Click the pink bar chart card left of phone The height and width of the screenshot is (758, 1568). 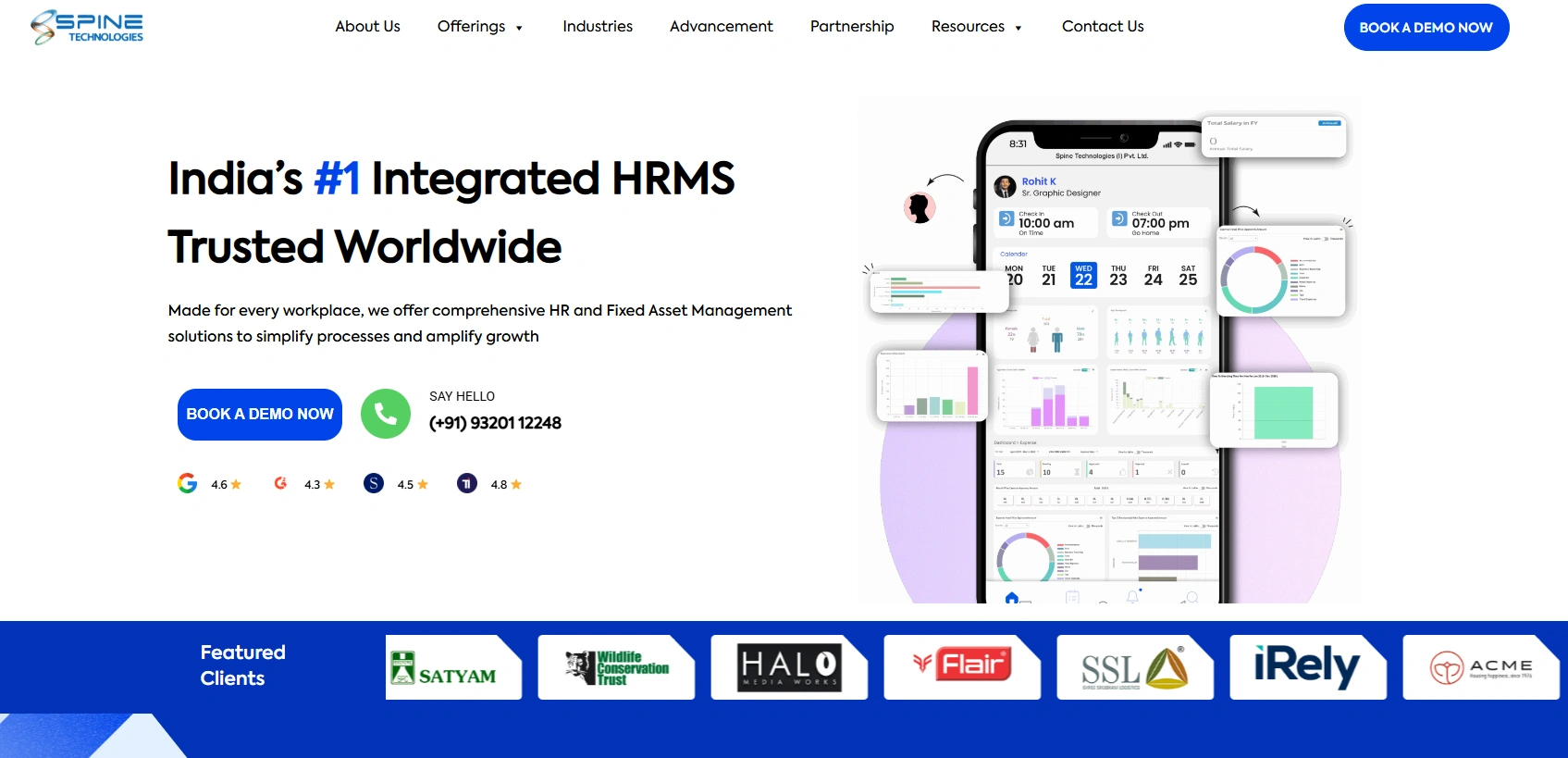coord(932,385)
